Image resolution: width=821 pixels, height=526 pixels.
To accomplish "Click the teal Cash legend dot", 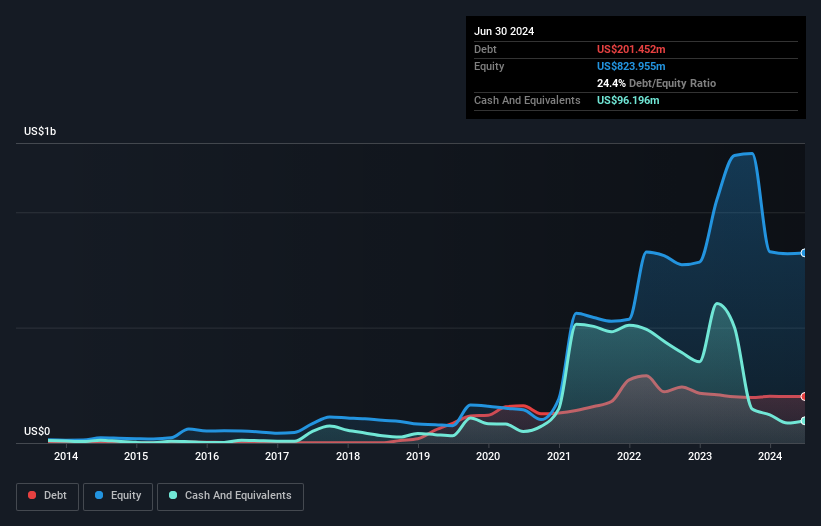I will click(173, 495).
